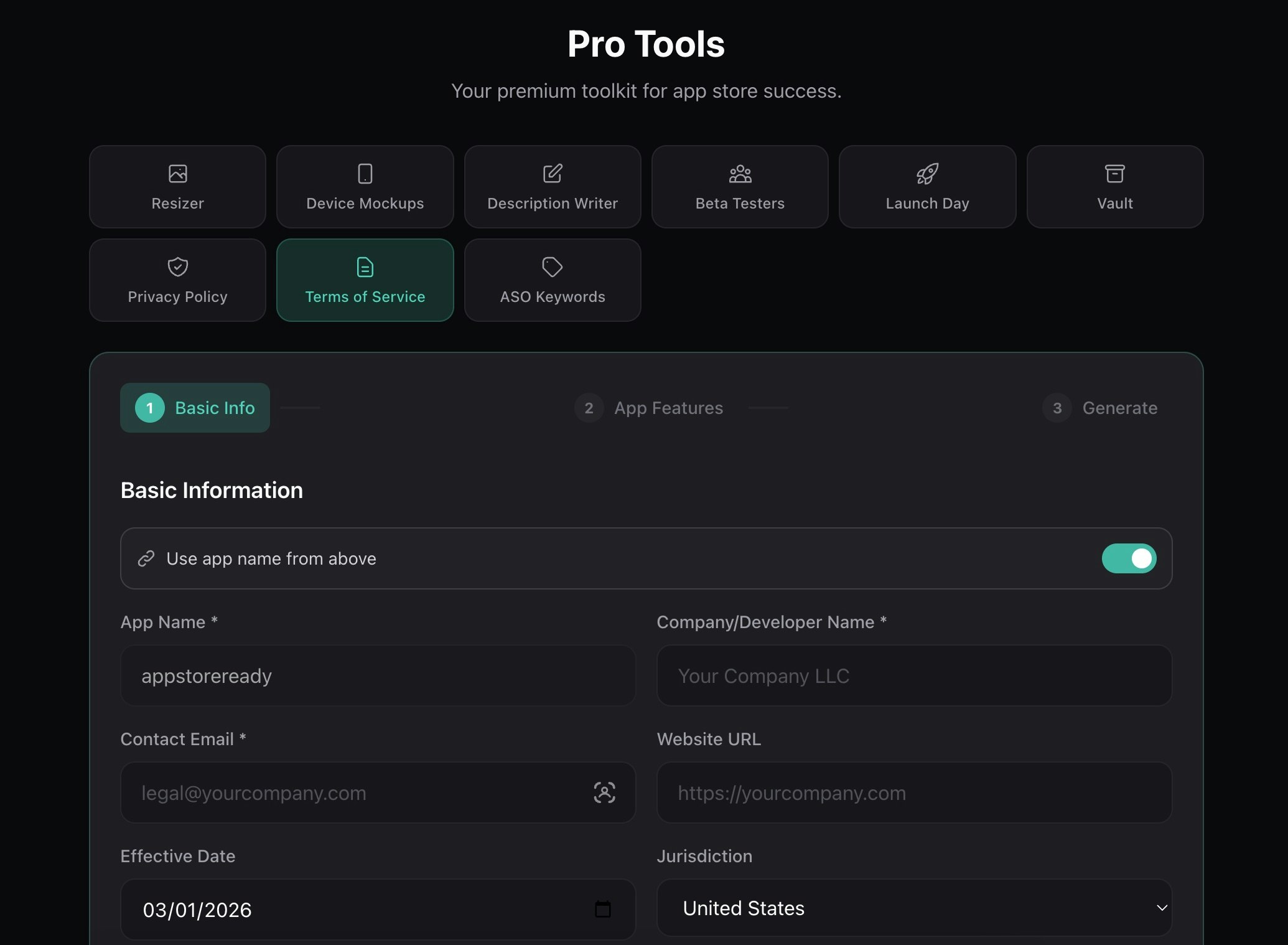Go to the App Features step
The height and width of the screenshot is (945, 1288).
(649, 408)
